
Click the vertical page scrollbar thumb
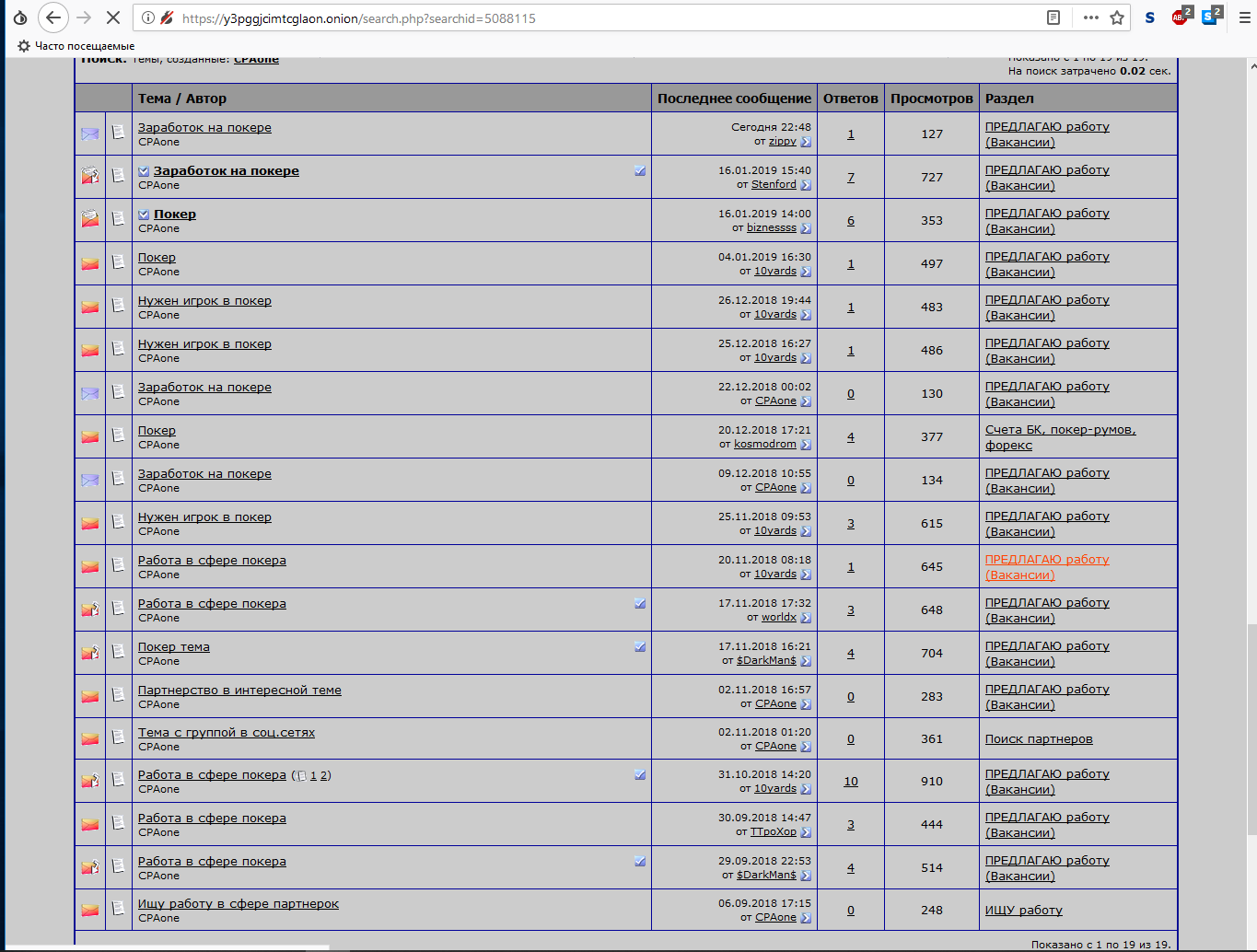1251,729
